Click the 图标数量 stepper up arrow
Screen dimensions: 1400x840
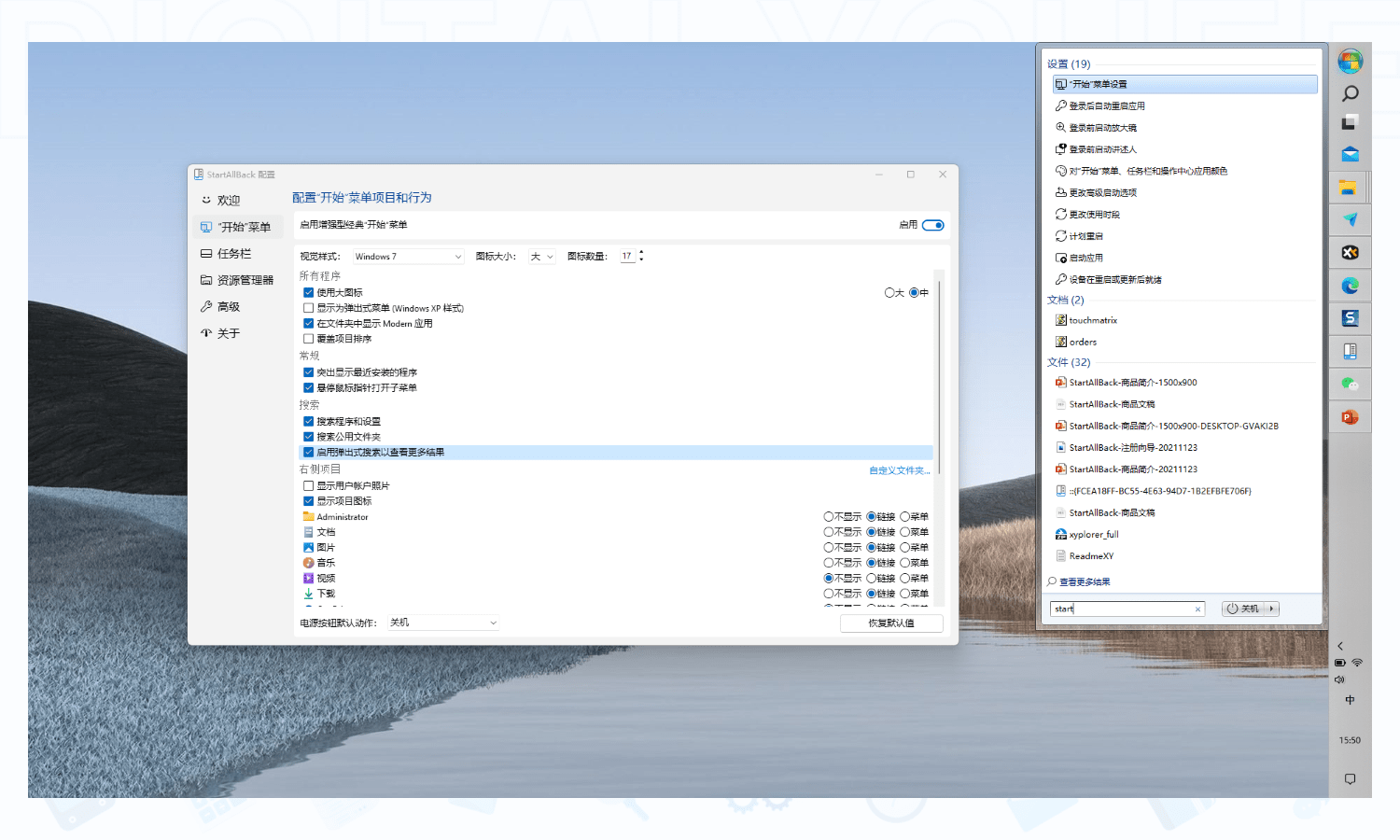point(641,252)
